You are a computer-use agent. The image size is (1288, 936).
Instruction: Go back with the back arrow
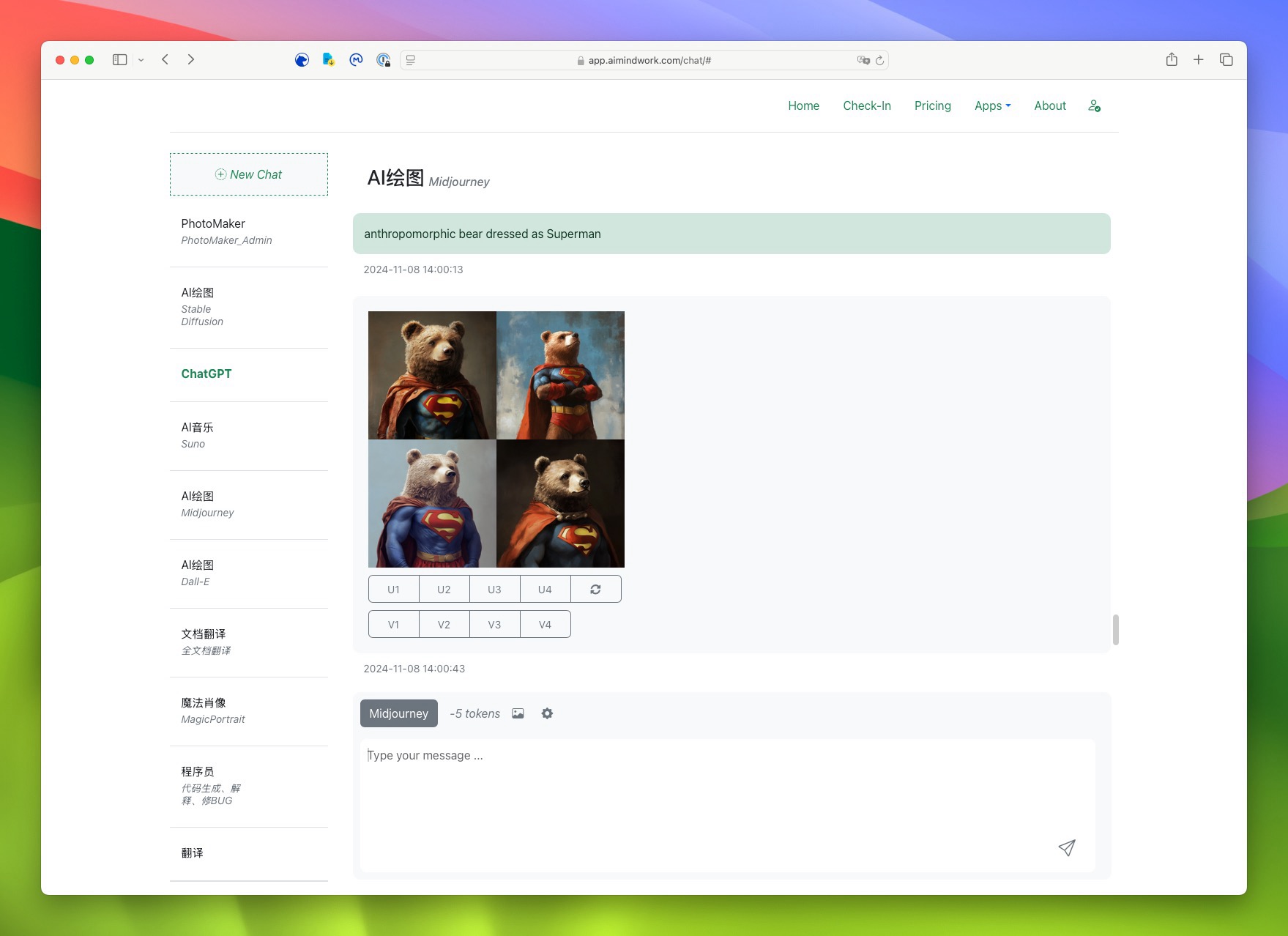pos(165,59)
